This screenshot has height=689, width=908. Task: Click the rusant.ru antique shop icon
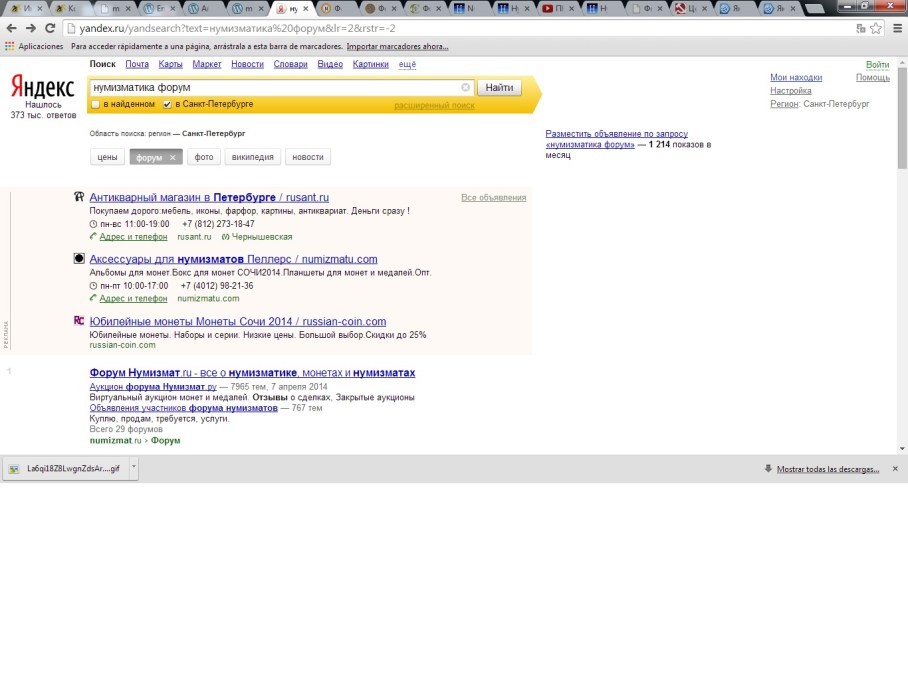pos(79,196)
